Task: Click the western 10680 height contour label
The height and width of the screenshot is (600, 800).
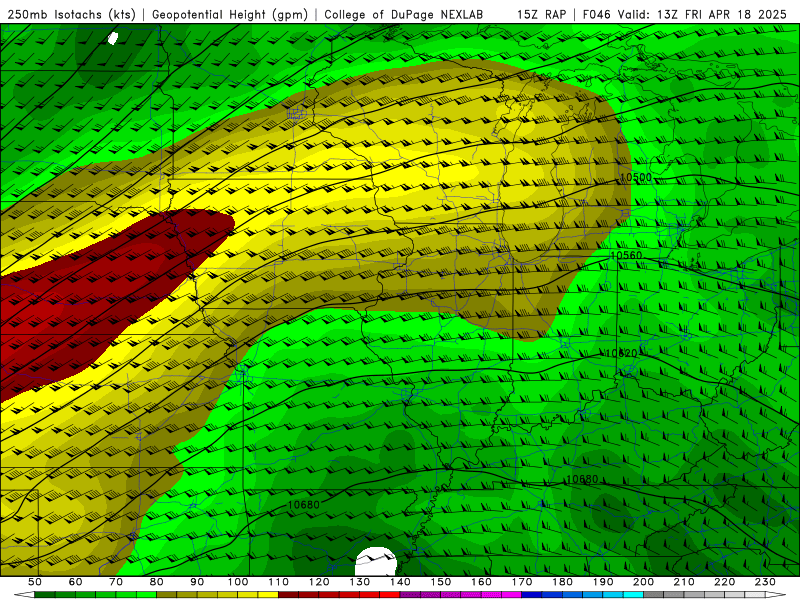Action: (x=304, y=505)
